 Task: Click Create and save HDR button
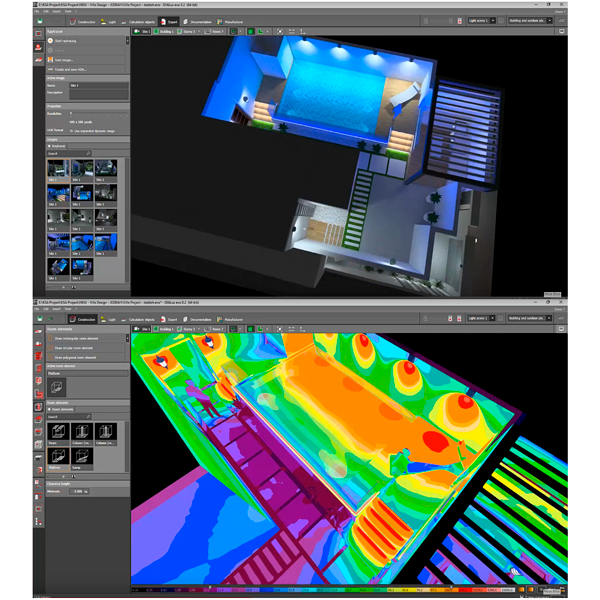coord(75,68)
